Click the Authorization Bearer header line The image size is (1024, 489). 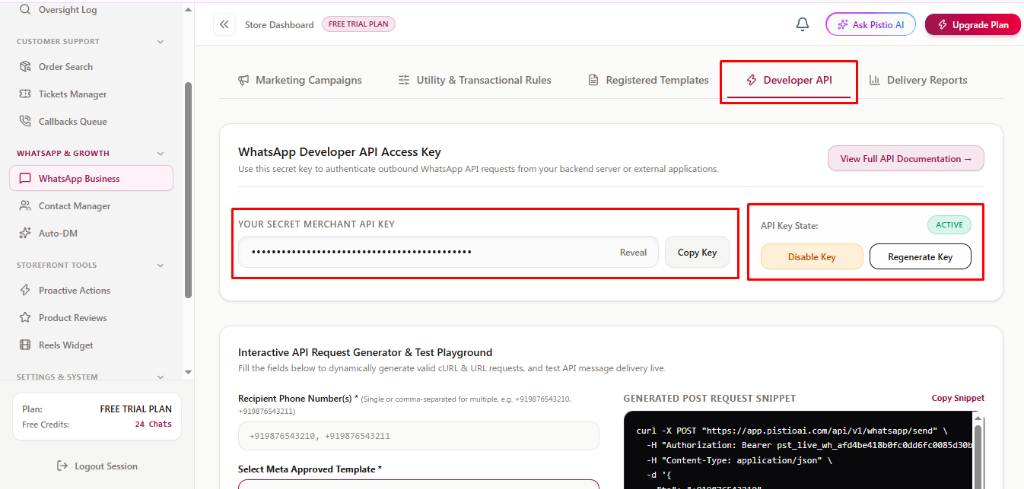click(808, 445)
